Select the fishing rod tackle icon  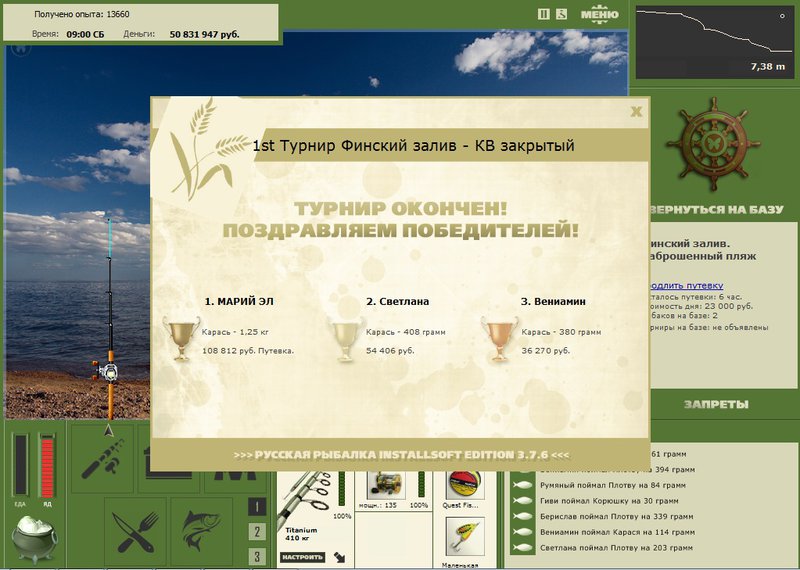(x=103, y=457)
